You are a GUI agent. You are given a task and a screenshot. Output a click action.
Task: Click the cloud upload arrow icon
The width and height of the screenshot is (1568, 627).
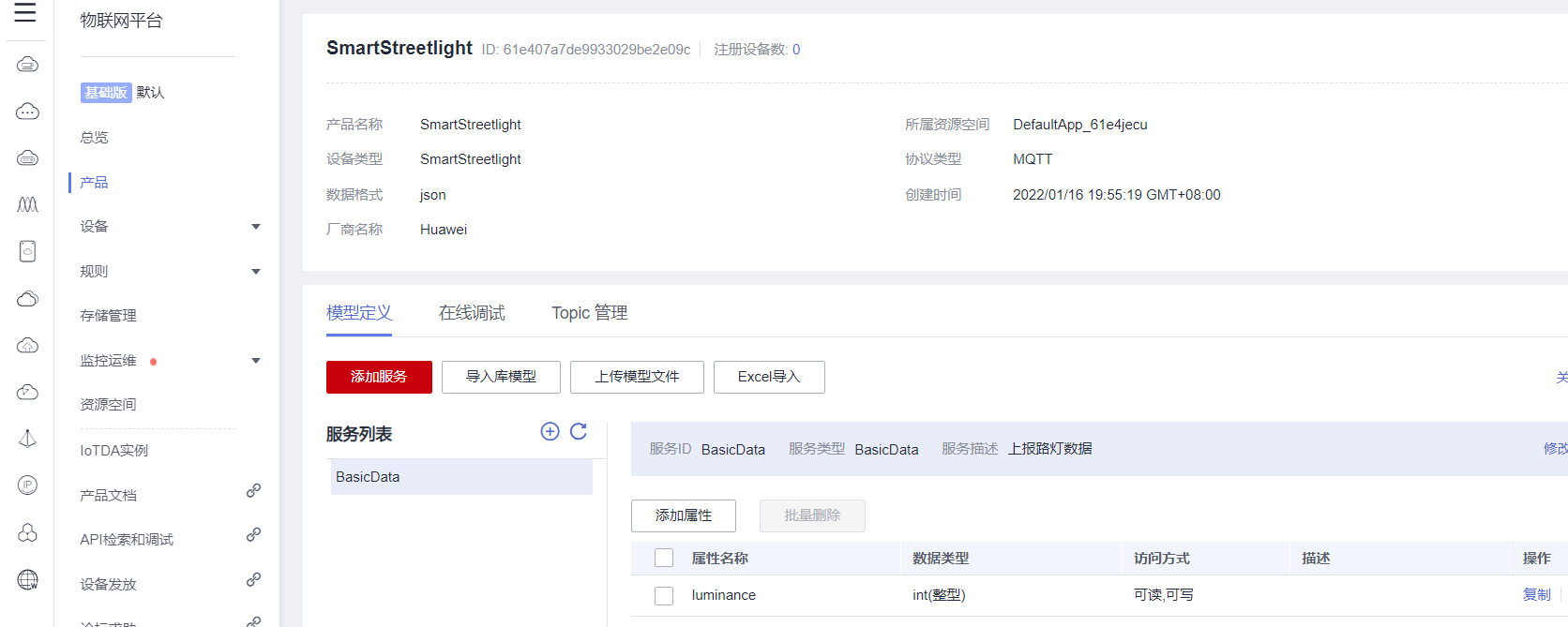click(28, 346)
